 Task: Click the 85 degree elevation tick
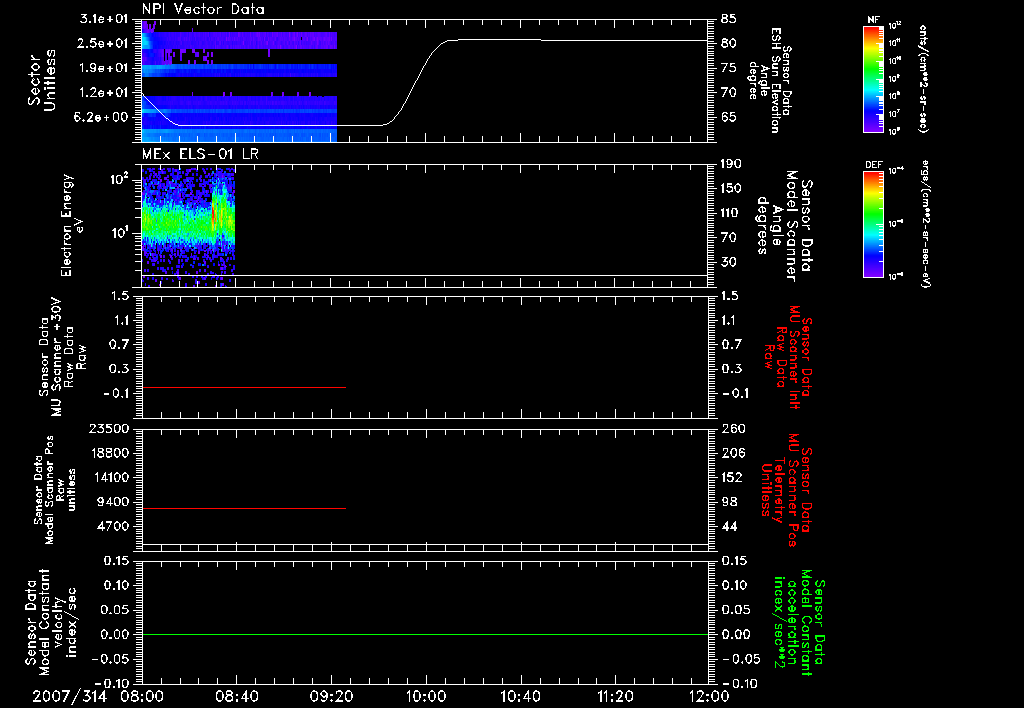tap(729, 18)
